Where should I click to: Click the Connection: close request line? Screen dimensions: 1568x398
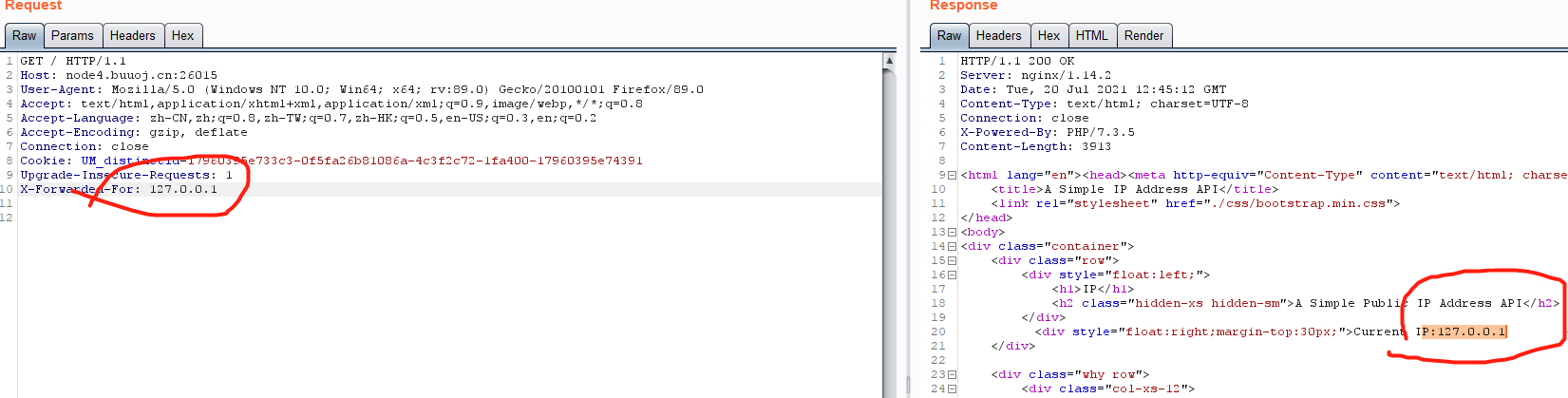tap(85, 146)
